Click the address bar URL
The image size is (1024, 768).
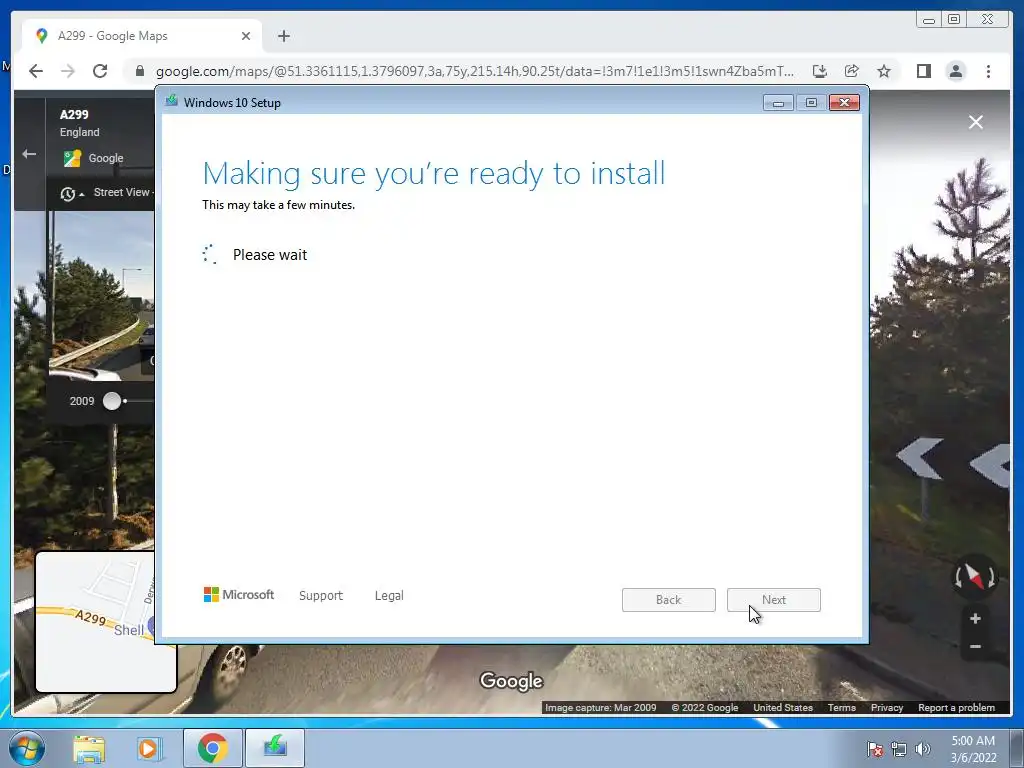(475, 71)
